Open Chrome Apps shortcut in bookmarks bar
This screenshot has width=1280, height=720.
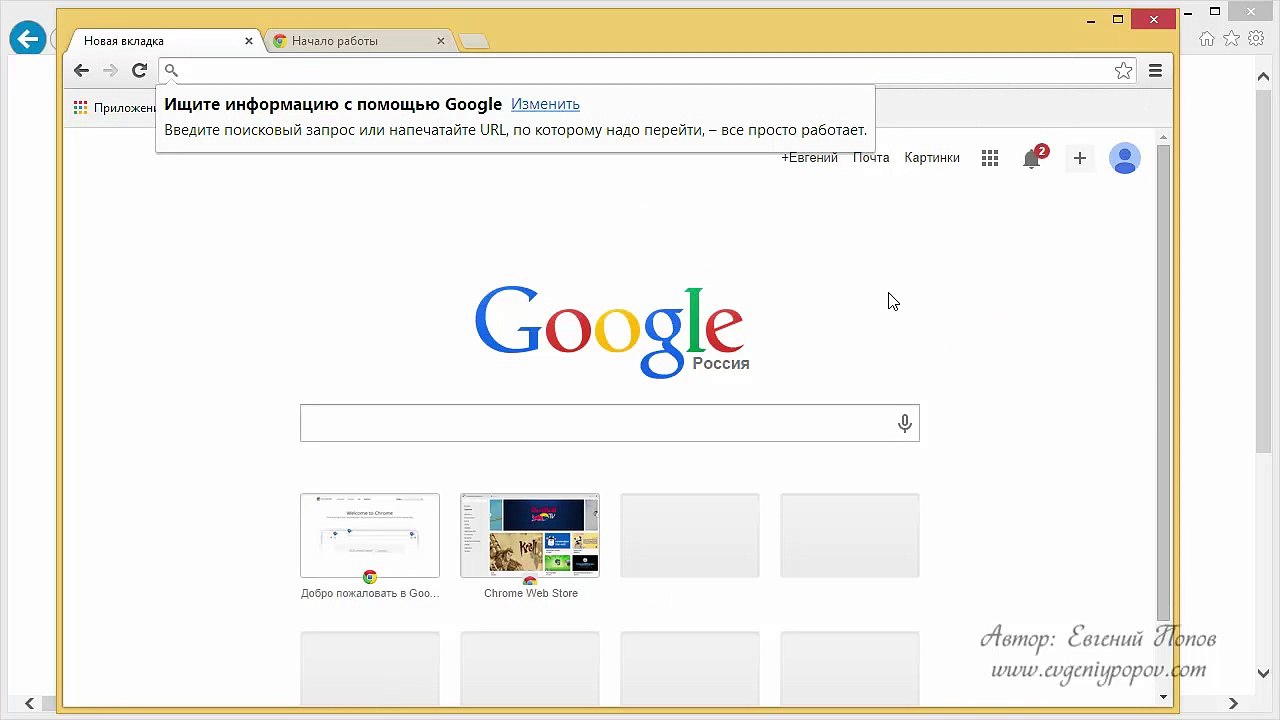(115, 107)
